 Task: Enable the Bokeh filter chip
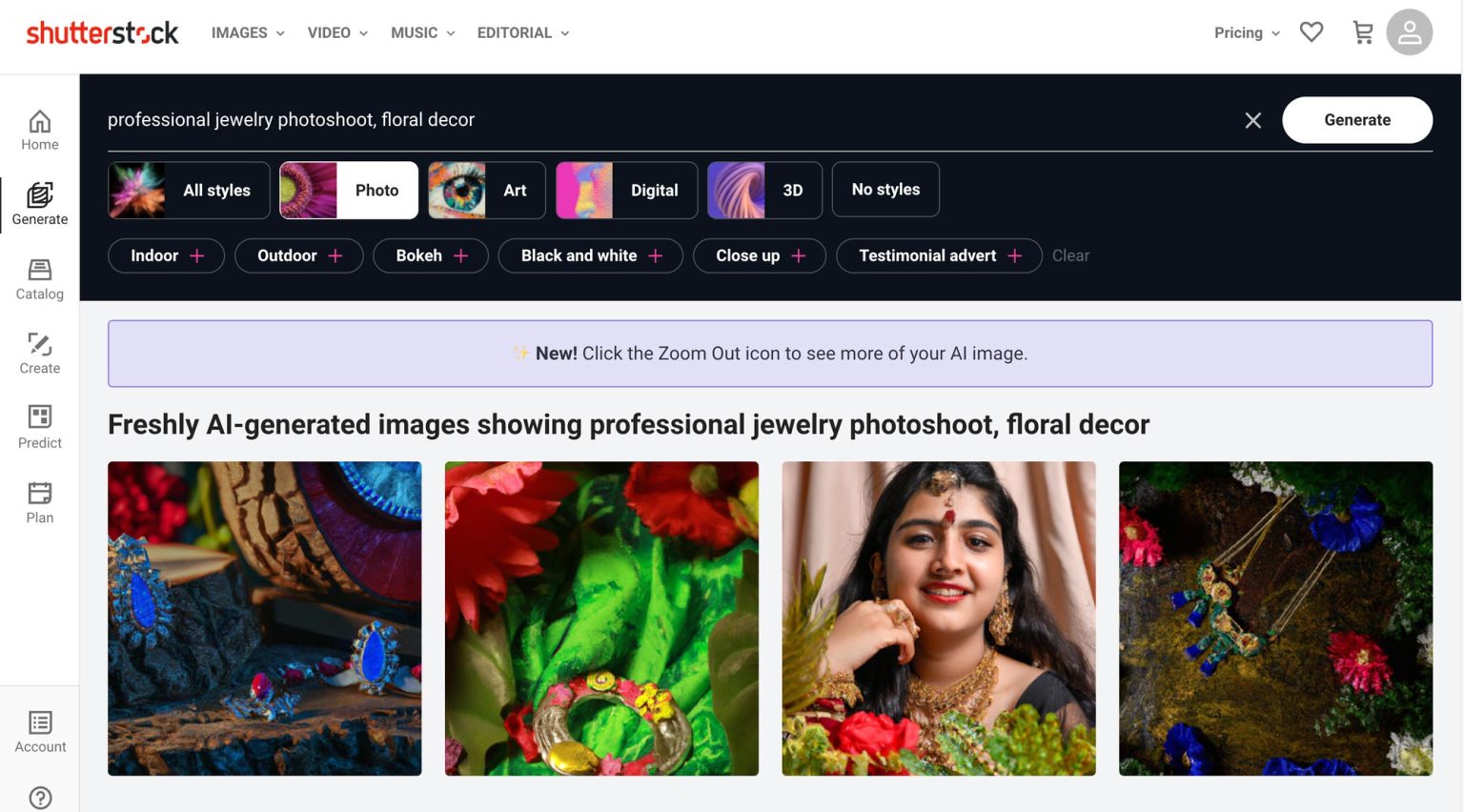click(x=431, y=255)
